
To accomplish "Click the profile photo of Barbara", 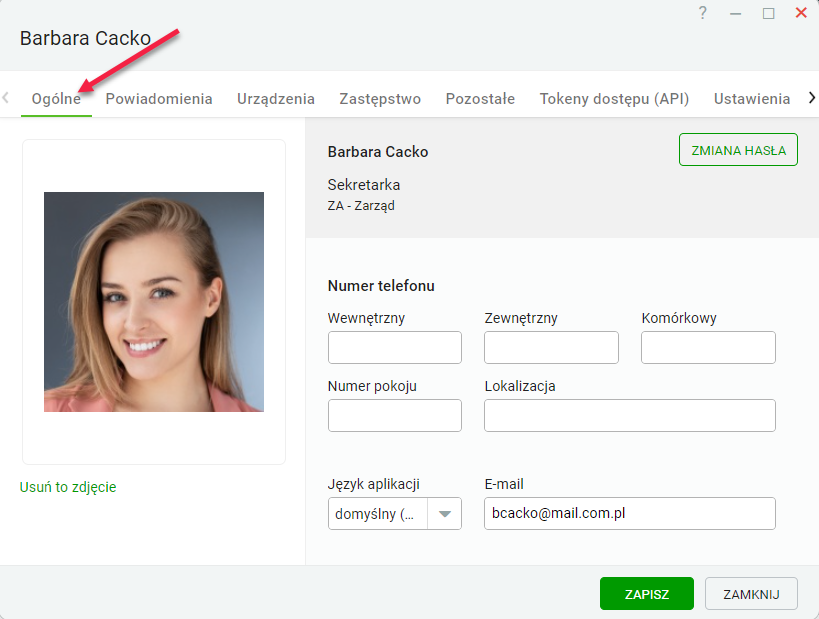I will (154, 302).
